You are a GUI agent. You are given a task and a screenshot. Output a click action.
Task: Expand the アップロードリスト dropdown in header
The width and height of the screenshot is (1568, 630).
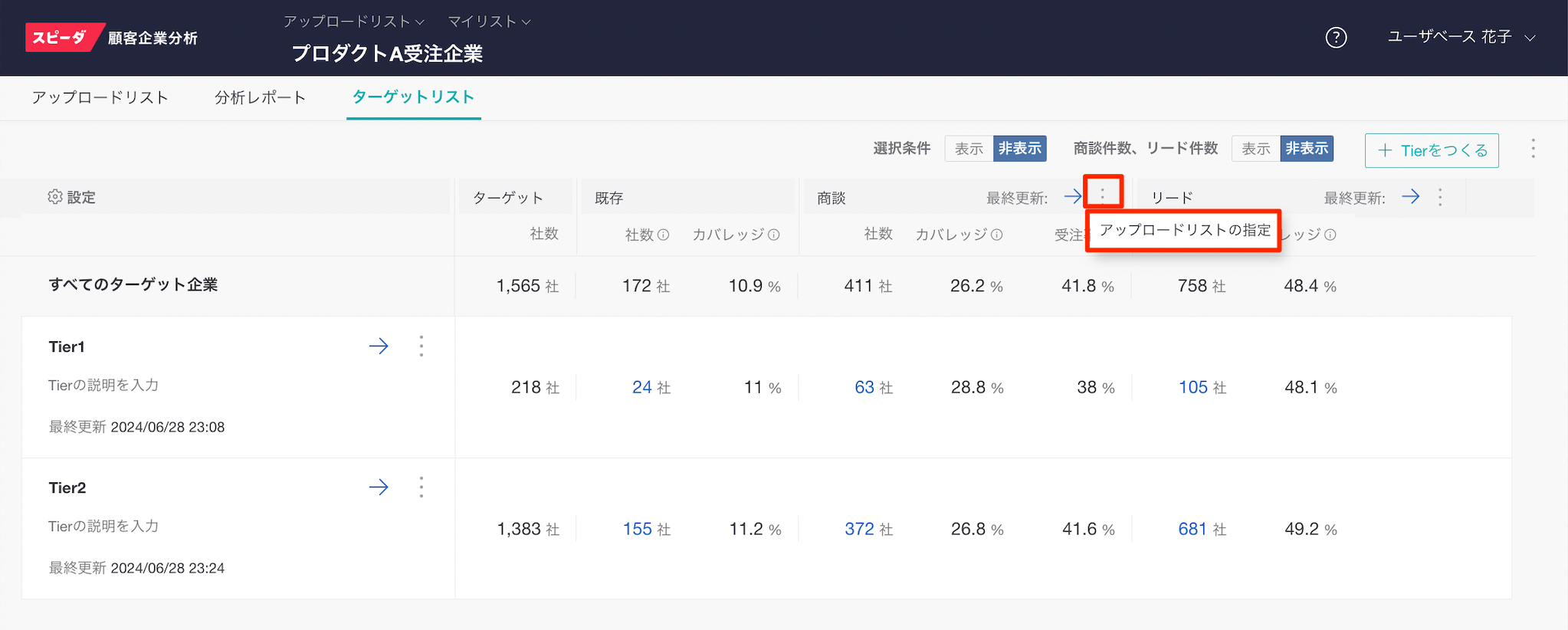tap(353, 21)
